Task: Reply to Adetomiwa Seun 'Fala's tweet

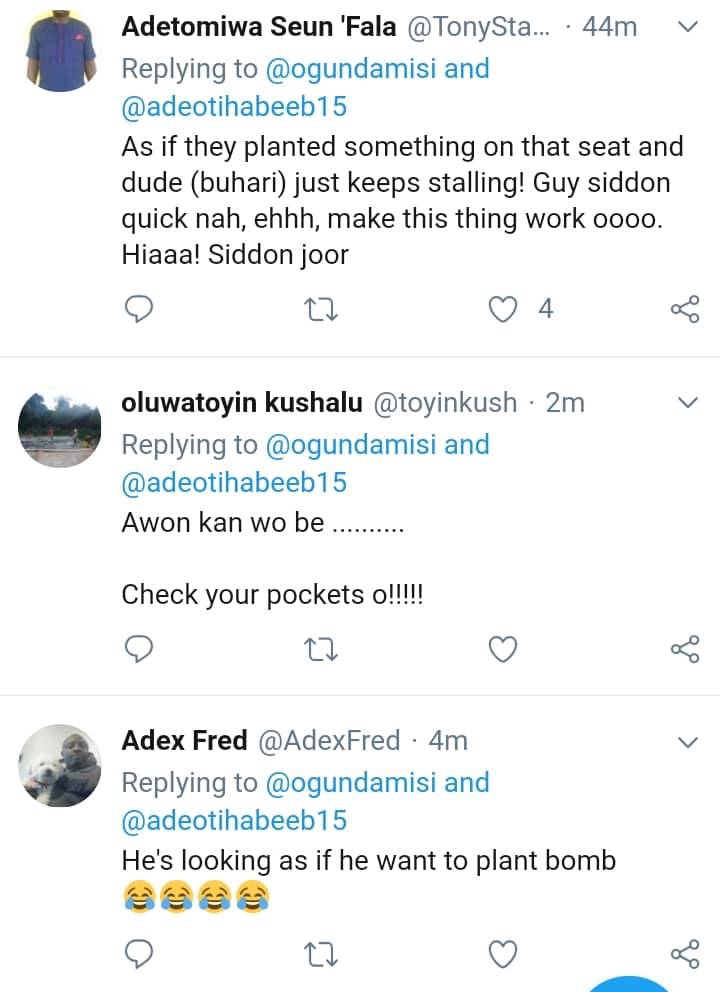Action: coord(139,310)
